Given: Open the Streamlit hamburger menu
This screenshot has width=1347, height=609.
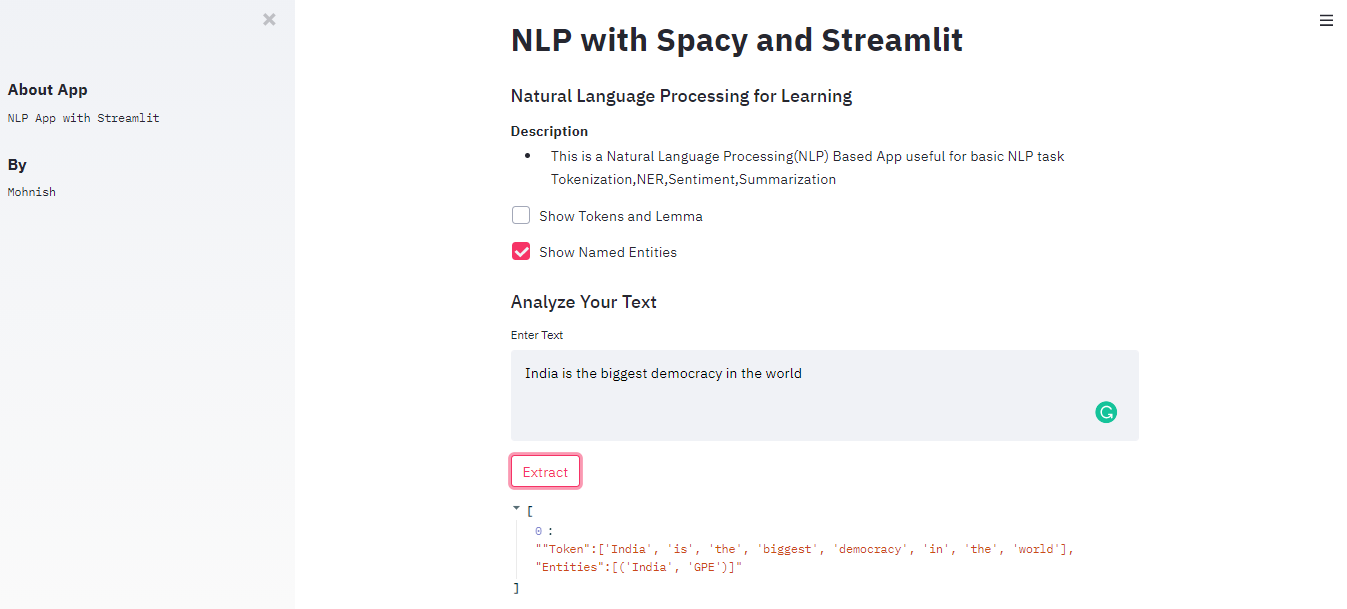Looking at the screenshot, I should point(1326,20).
